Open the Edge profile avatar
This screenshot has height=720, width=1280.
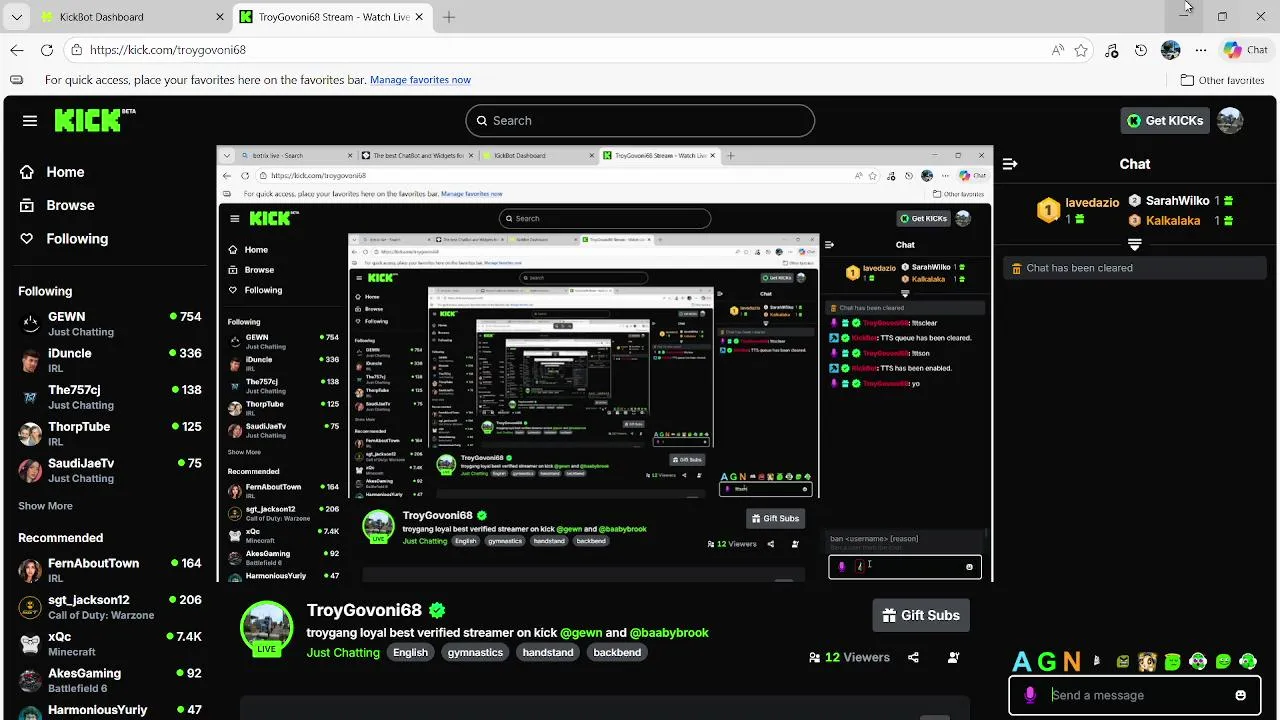tap(1171, 50)
